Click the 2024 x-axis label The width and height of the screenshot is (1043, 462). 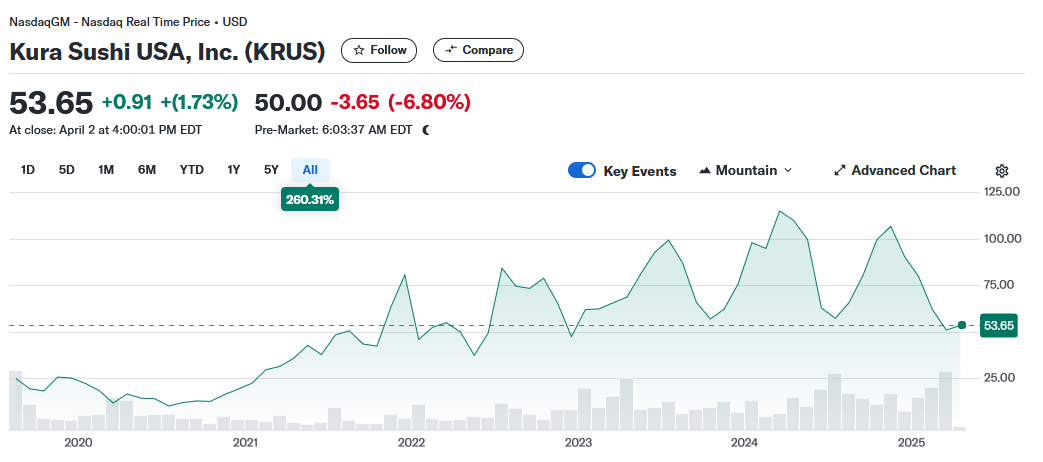point(744,443)
